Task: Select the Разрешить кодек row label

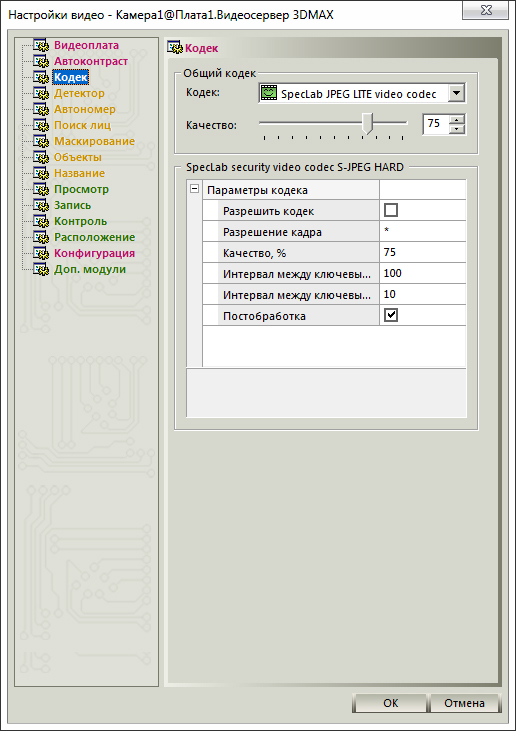Action: [x=268, y=211]
